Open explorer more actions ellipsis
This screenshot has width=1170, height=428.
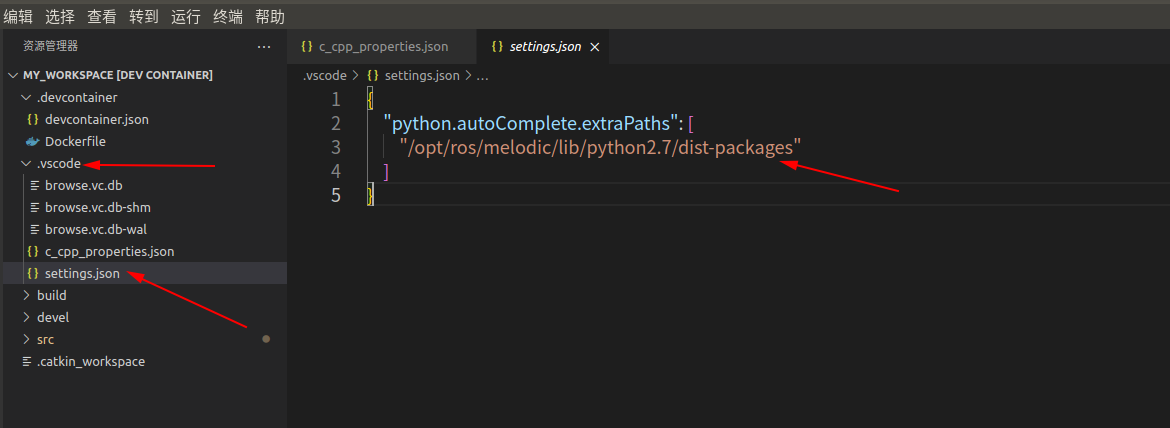pyautogui.click(x=263, y=46)
